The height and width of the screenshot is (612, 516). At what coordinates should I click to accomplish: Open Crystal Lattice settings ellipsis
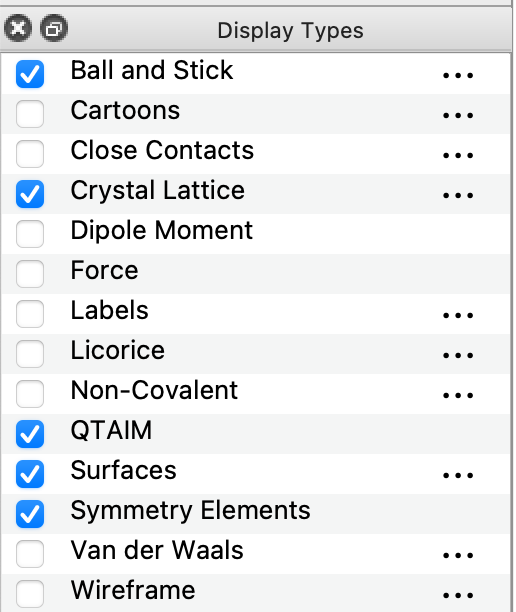point(458,195)
